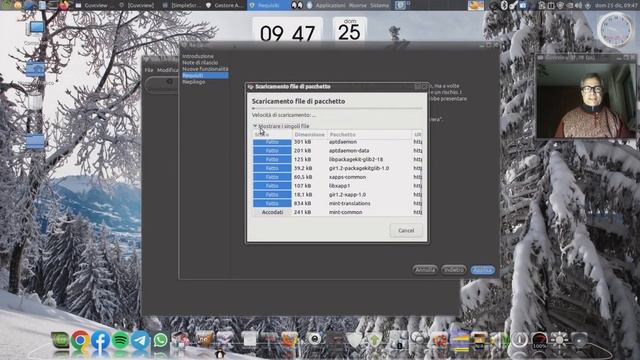
Task: Click the brightness sun icon in dock
Action: (559, 340)
